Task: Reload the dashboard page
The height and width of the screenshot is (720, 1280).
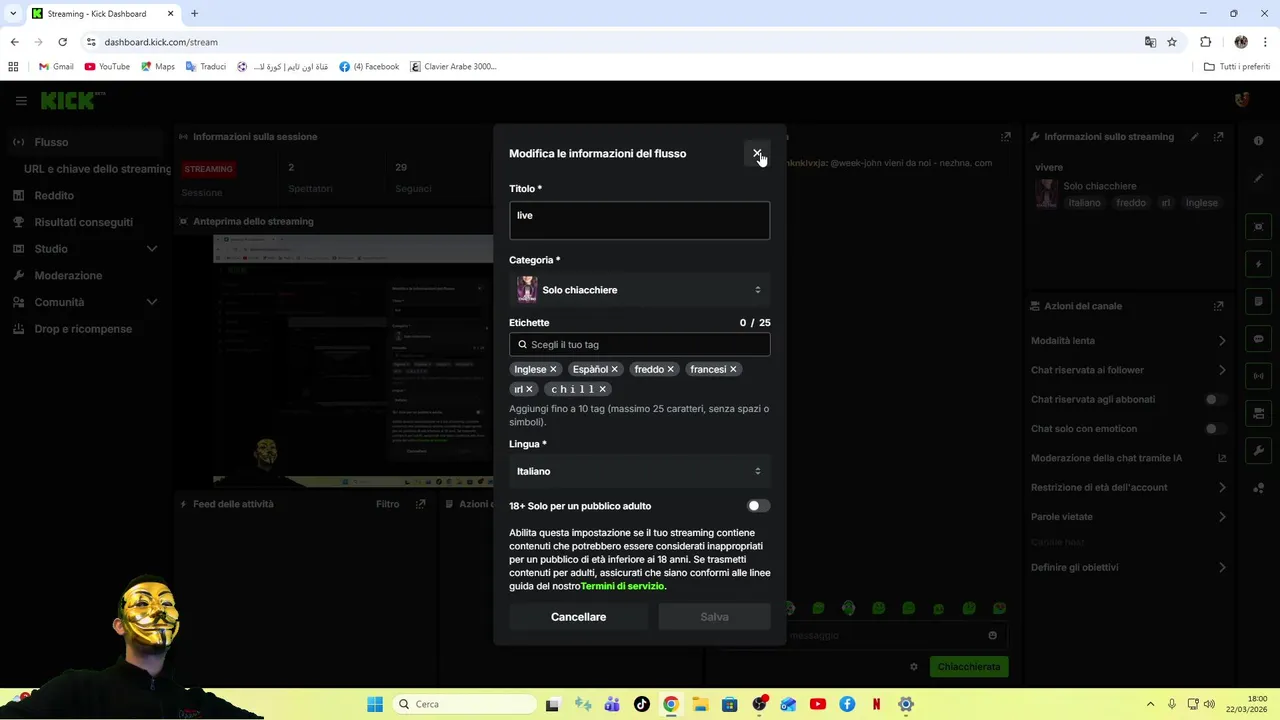Action: 62,42
